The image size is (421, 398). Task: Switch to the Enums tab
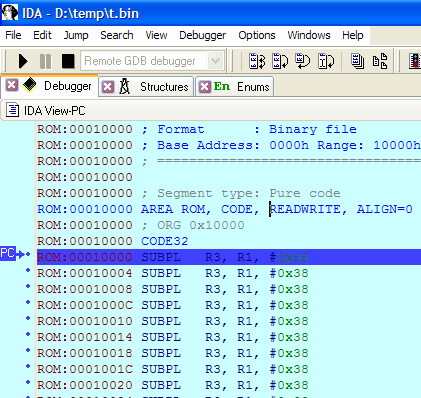coord(253,87)
